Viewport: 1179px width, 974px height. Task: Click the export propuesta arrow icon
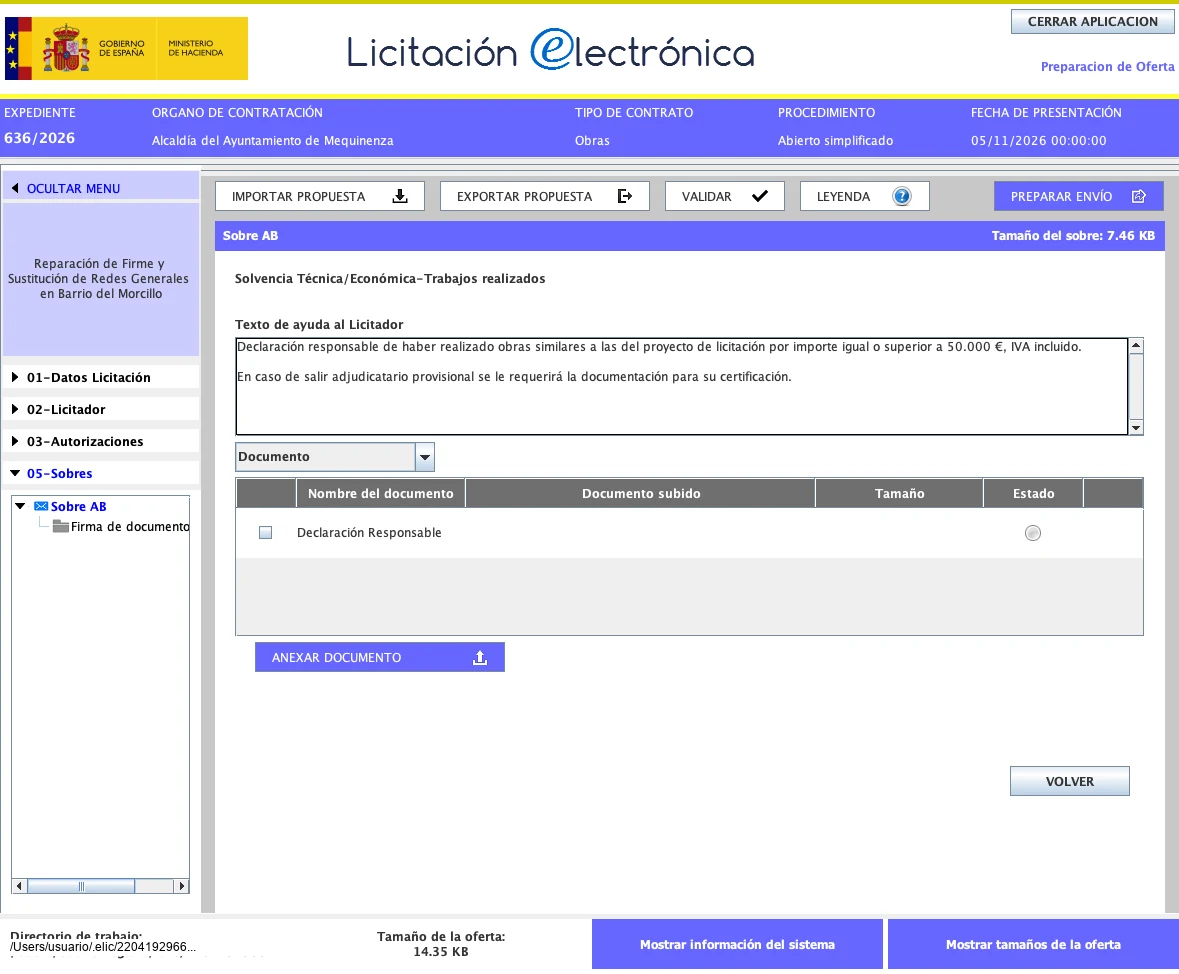624,196
